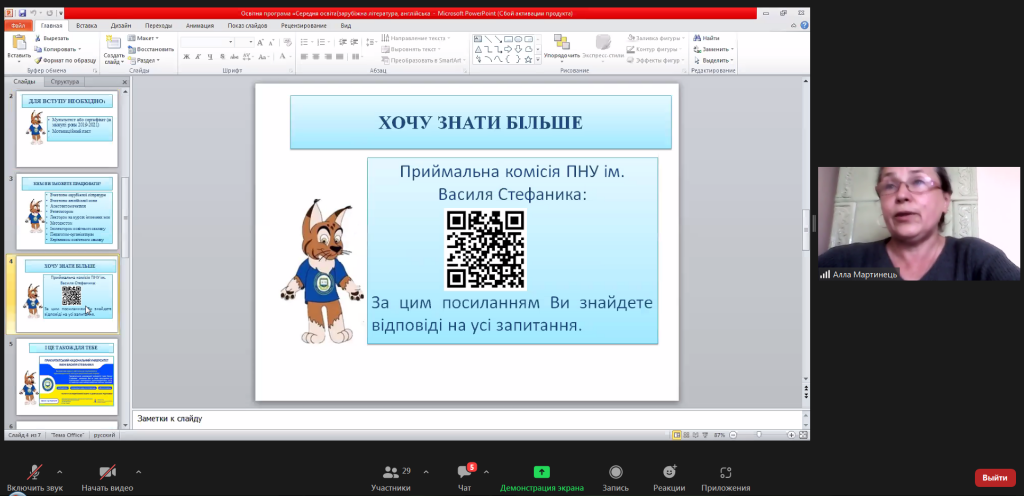Open Zoom Reactions (Реакции) icon
This screenshot has width=1024, height=496.
[669, 472]
